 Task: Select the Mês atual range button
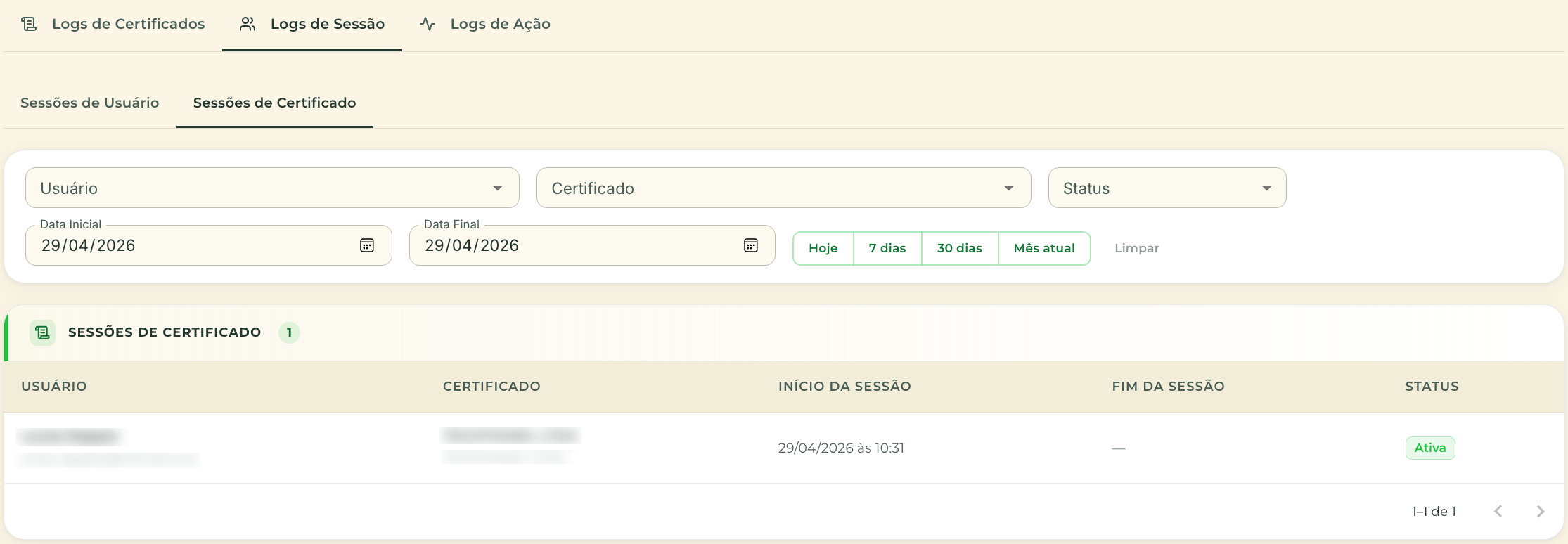click(x=1044, y=248)
